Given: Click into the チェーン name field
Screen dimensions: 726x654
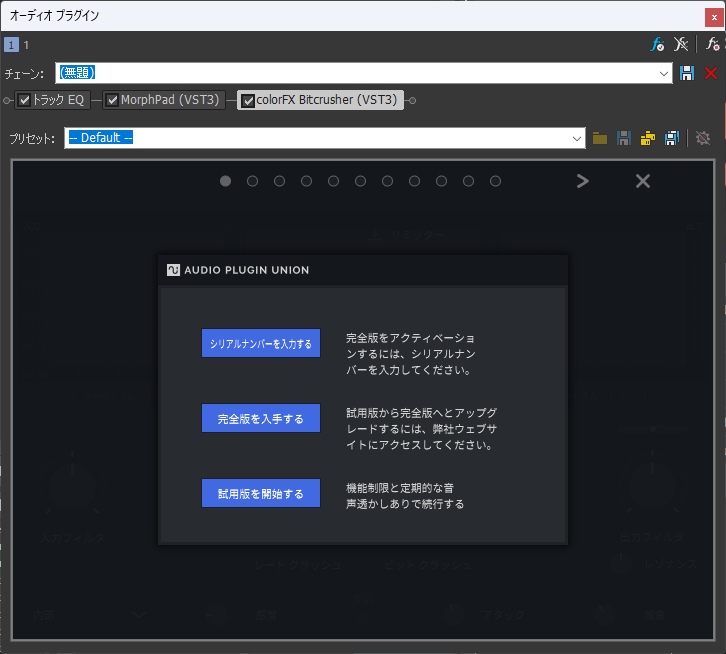Looking at the screenshot, I should 363,73.
